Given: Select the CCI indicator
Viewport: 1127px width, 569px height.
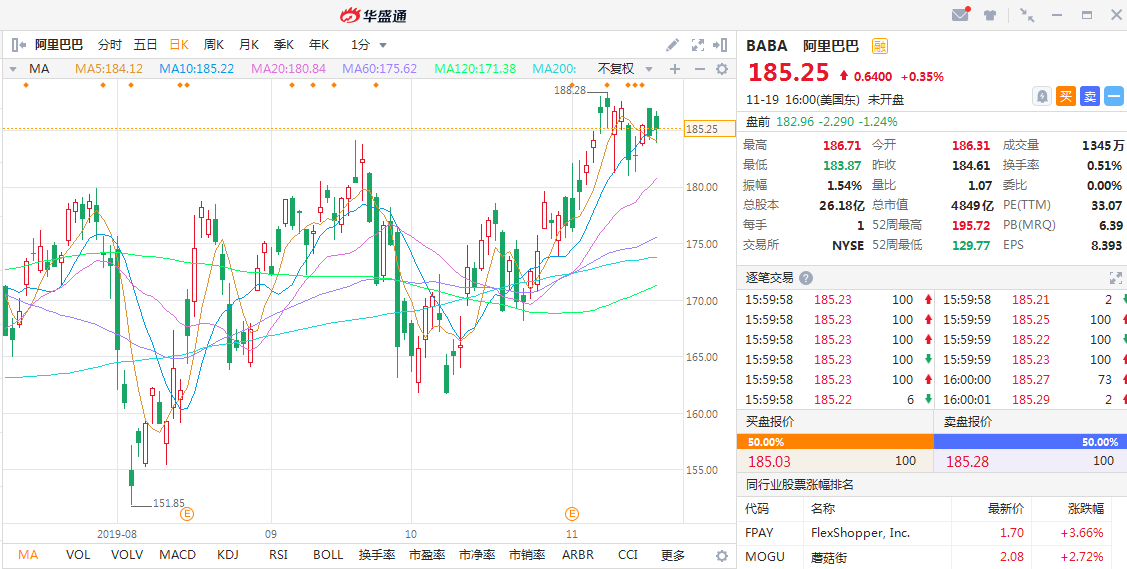Looking at the screenshot, I should [x=627, y=555].
